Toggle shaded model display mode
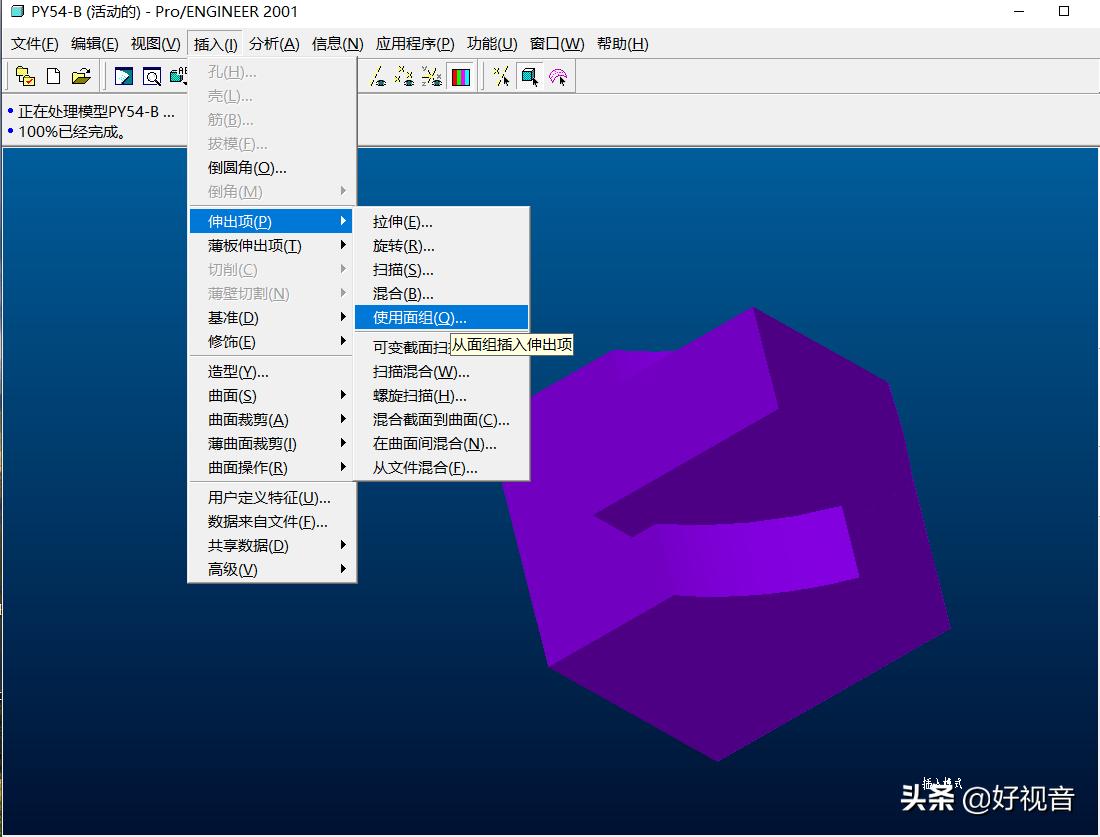 [530, 76]
